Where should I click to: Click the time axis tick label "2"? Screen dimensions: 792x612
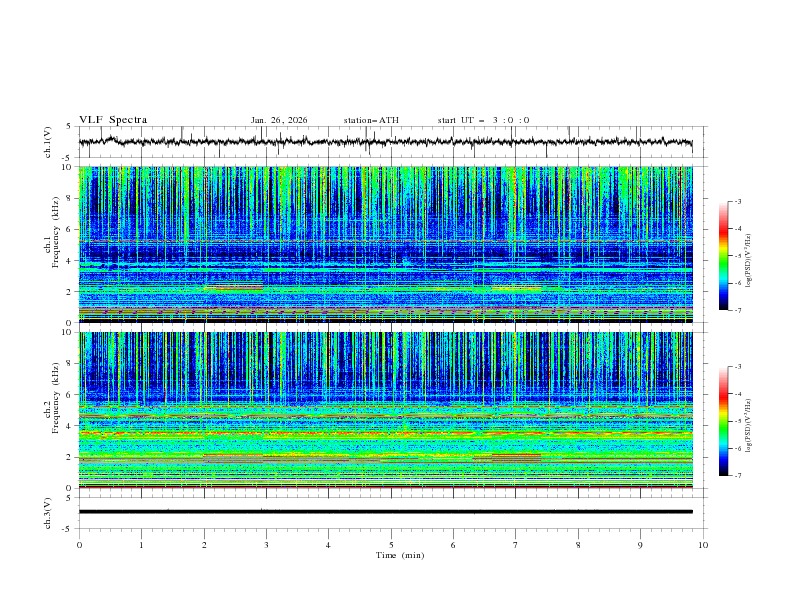coord(204,545)
